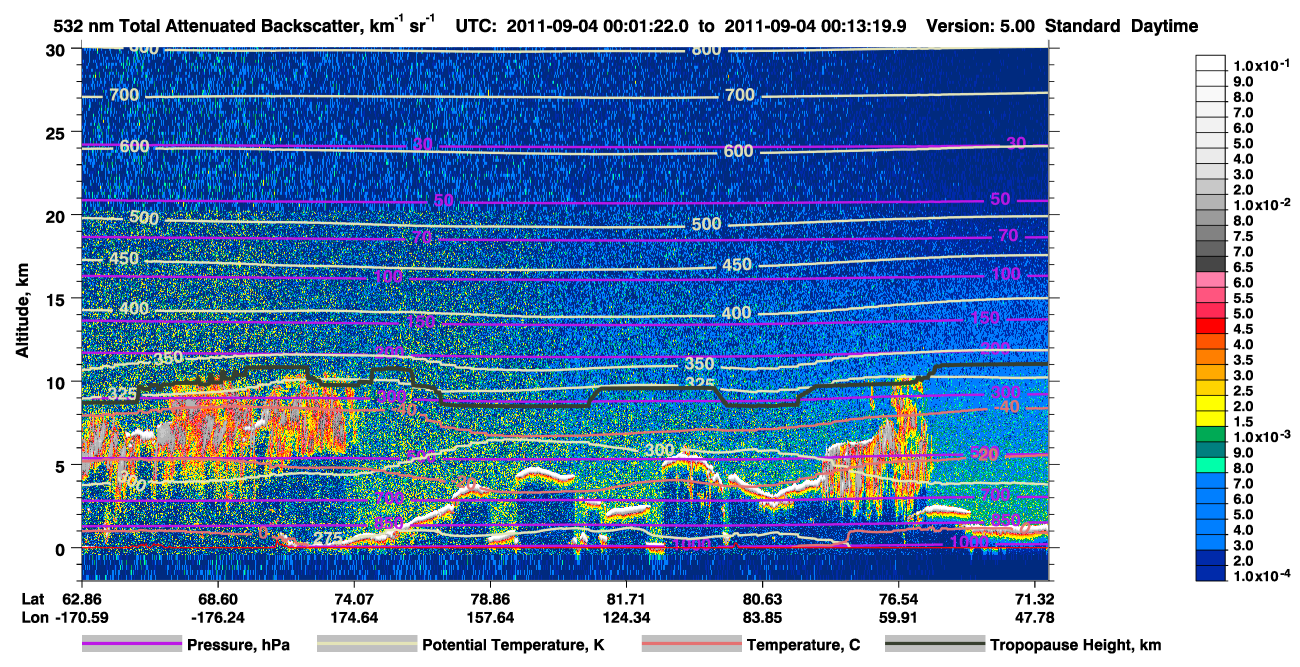Click the start time '2011-09-04 00:01:22.0'
The width and height of the screenshot is (1300, 667).
[x=598, y=26]
